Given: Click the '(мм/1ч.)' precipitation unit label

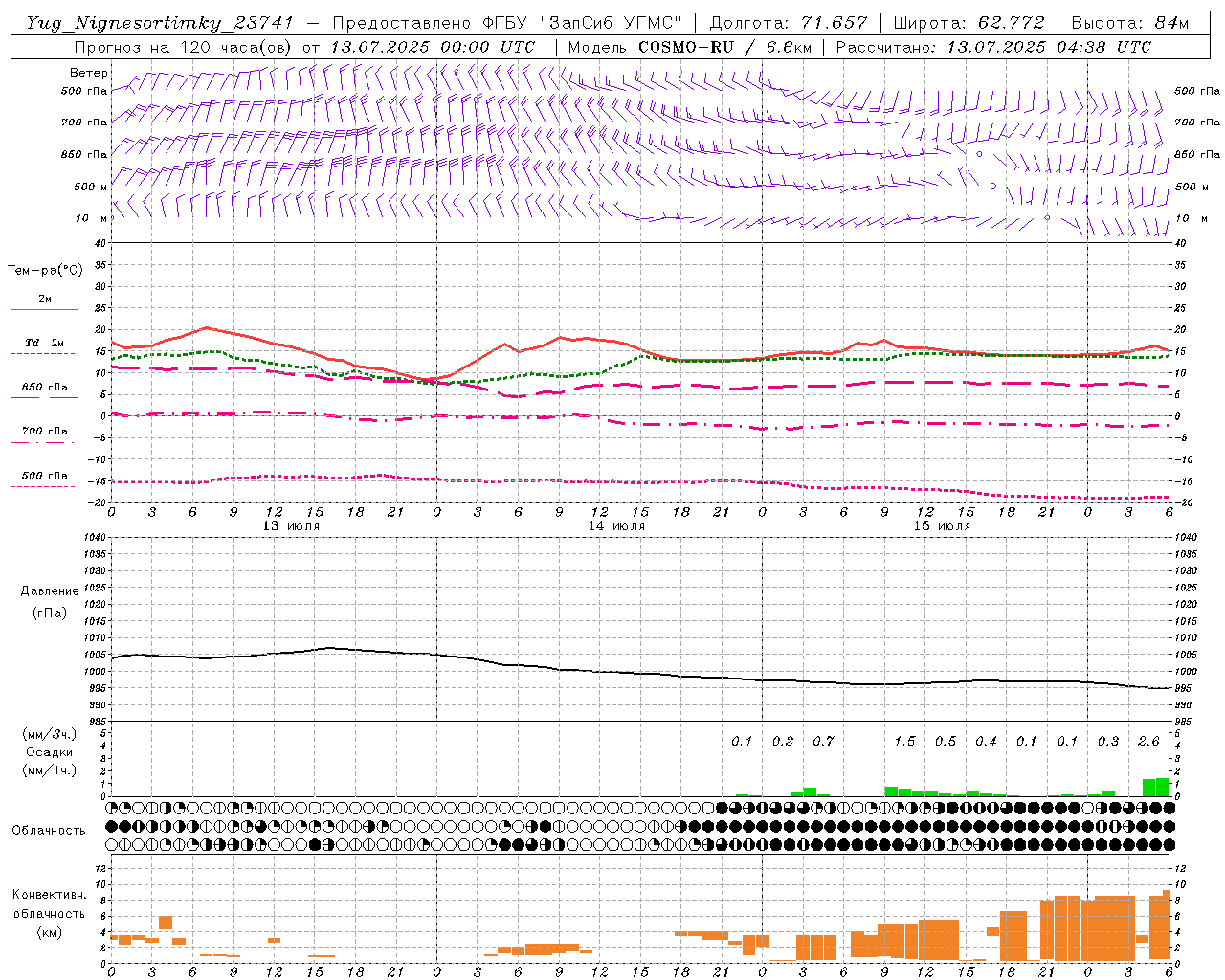Looking at the screenshot, I should click(x=50, y=771).
